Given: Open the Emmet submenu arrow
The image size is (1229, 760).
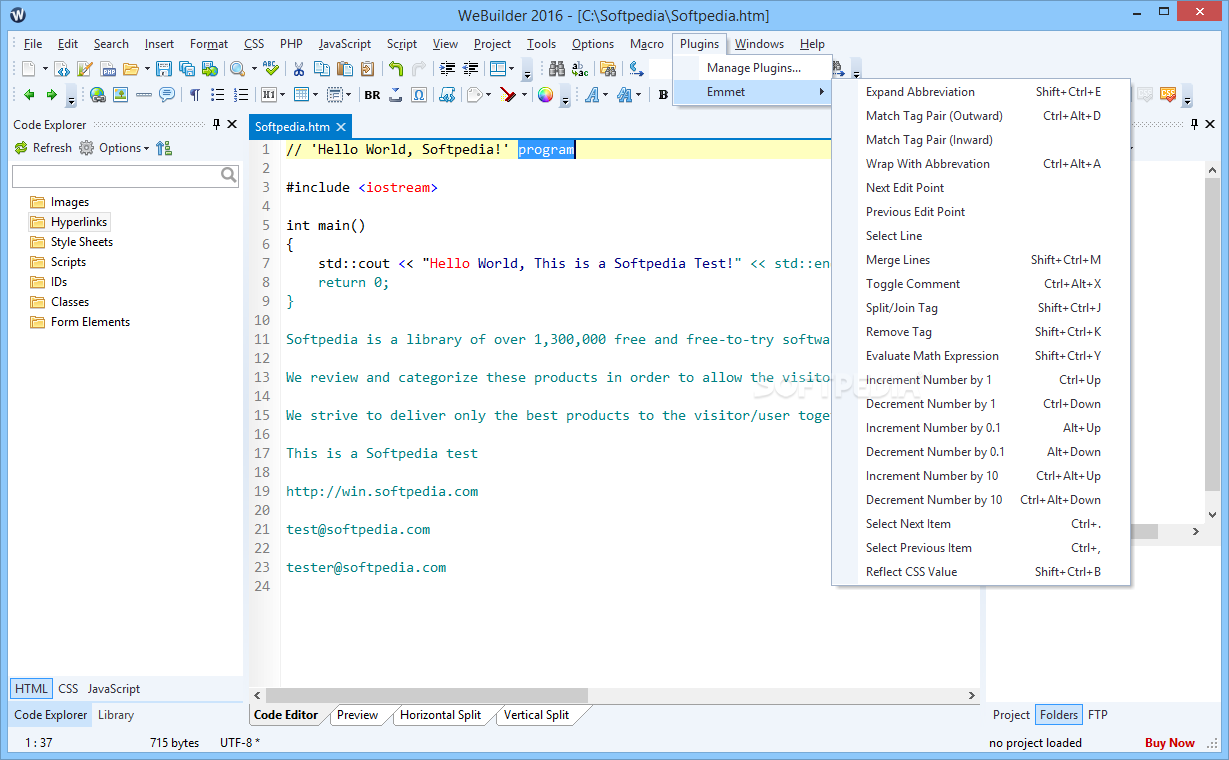Looking at the screenshot, I should [822, 92].
